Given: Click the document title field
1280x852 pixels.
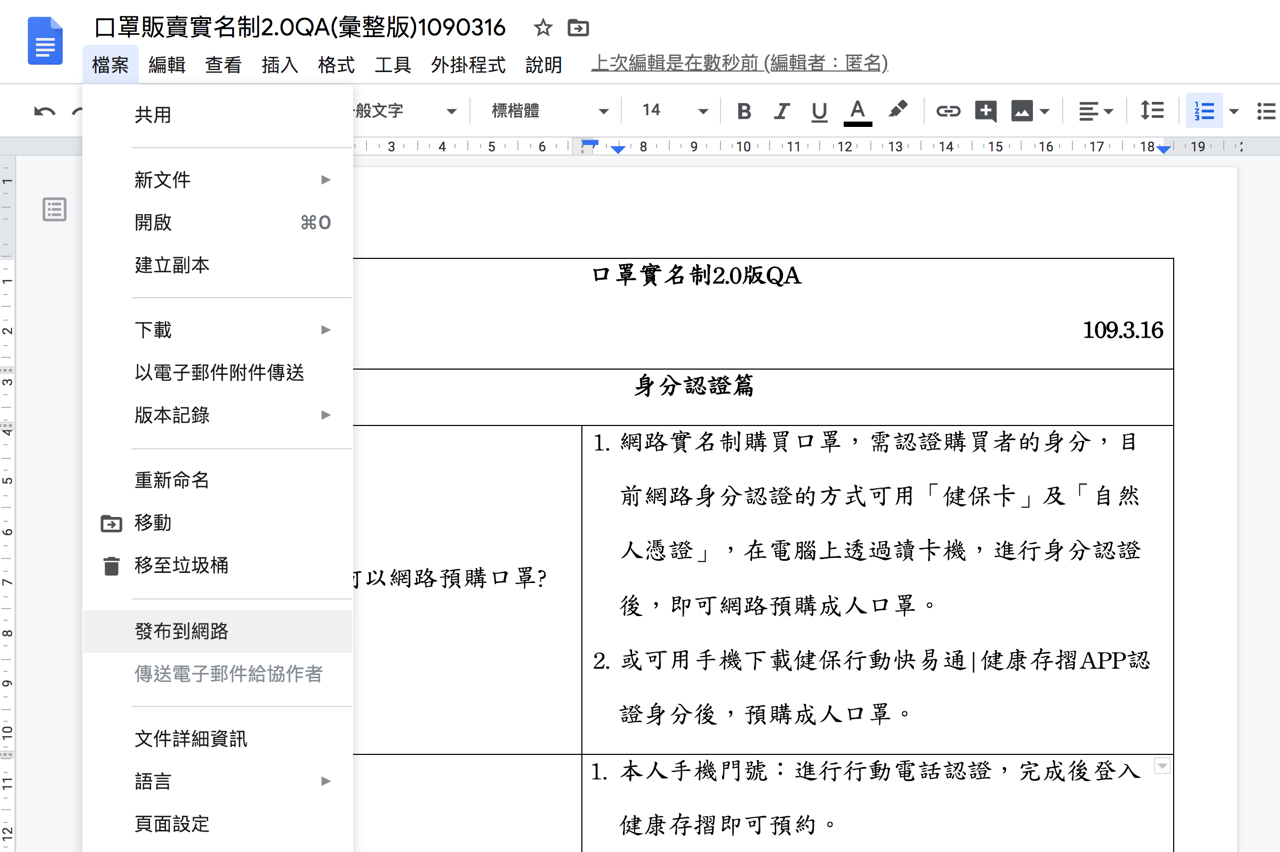Looking at the screenshot, I should [x=300, y=28].
